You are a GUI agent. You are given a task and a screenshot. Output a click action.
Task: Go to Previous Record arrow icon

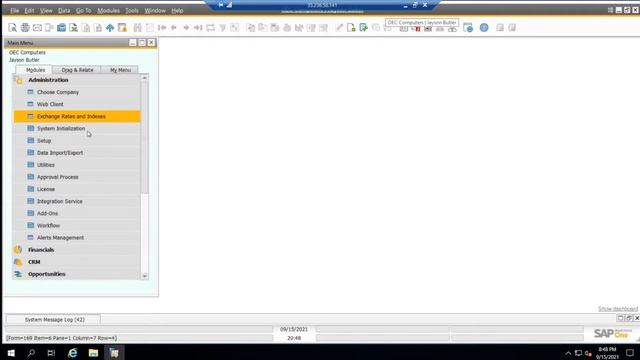pyautogui.click(x=174, y=28)
